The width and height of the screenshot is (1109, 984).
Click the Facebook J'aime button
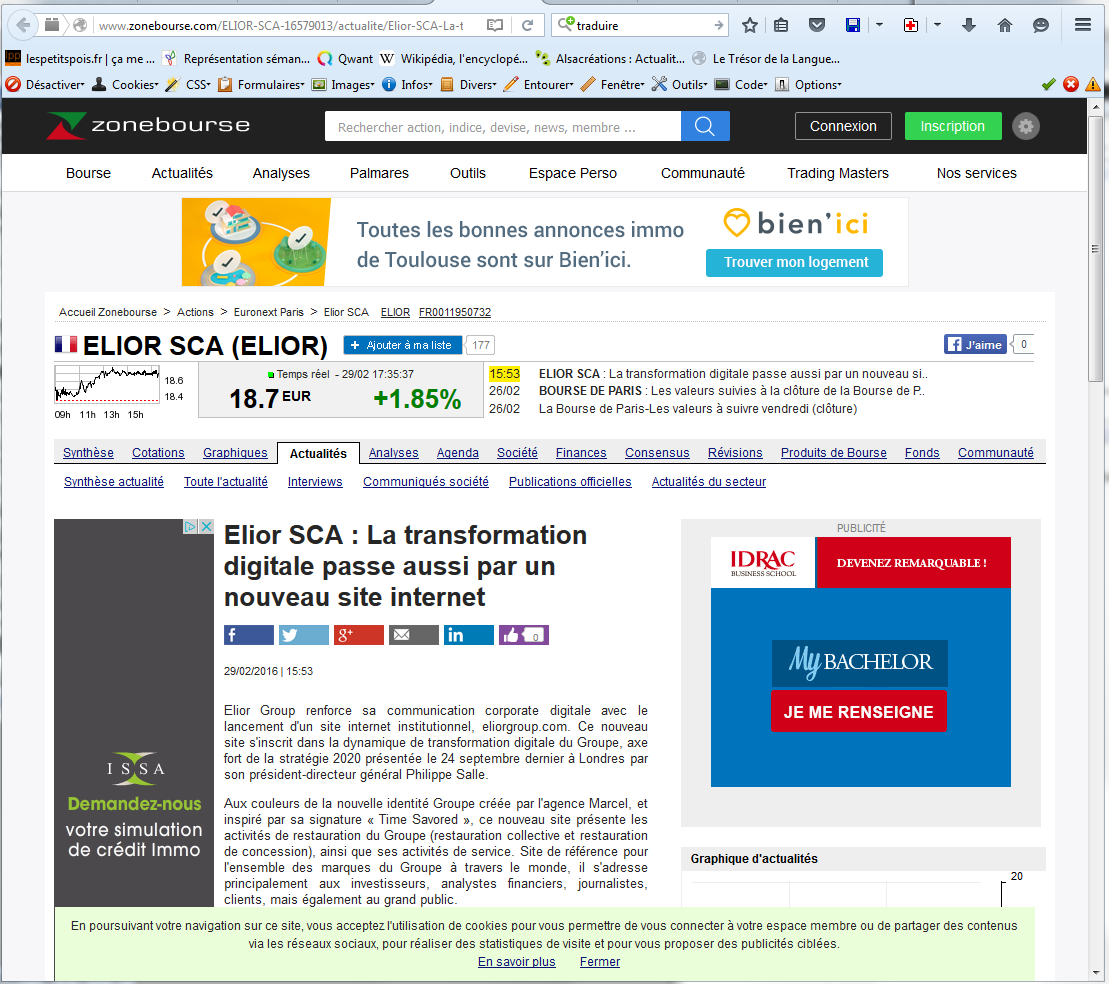coord(975,345)
